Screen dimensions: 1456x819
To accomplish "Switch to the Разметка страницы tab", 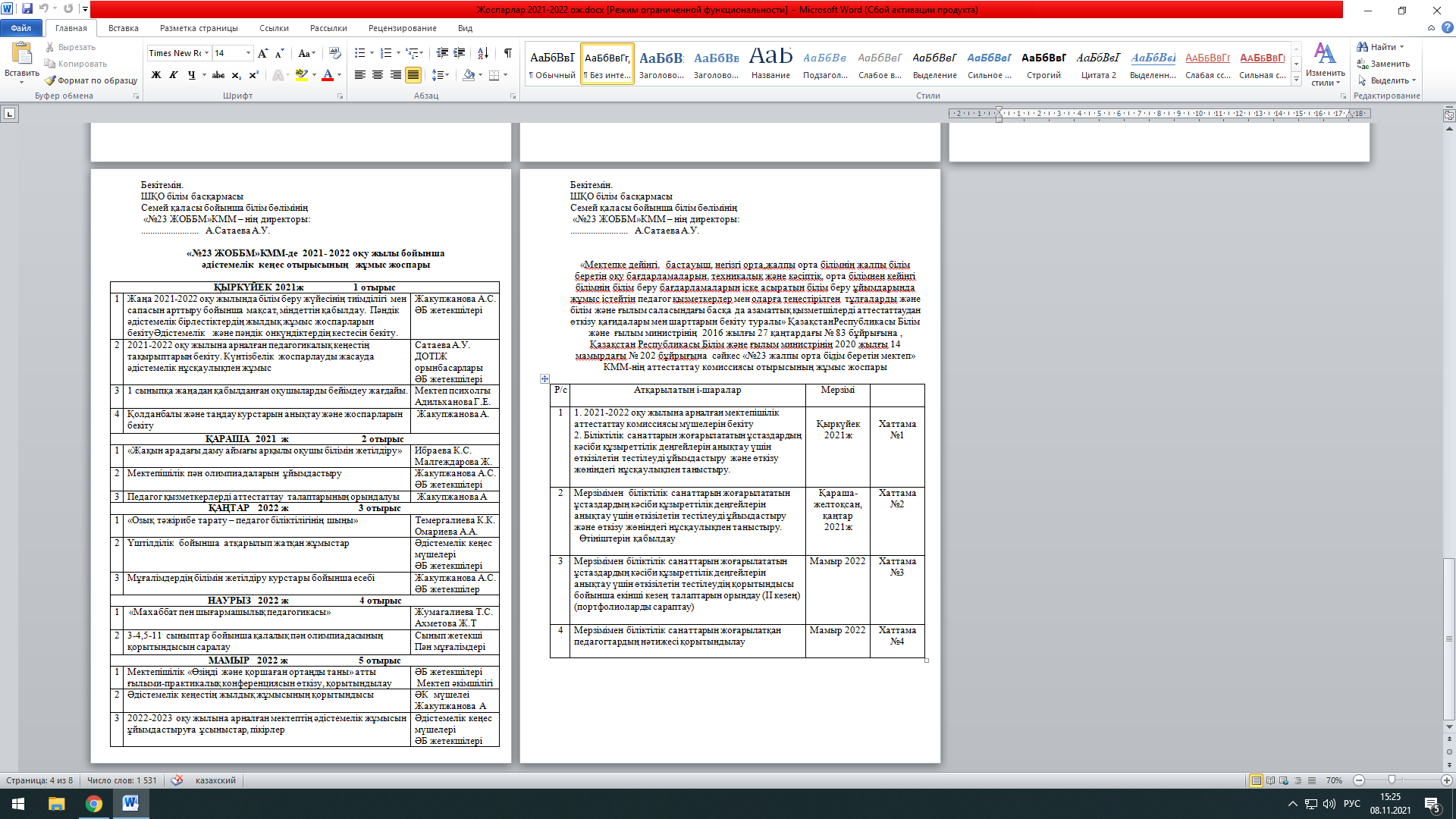I will 199,28.
